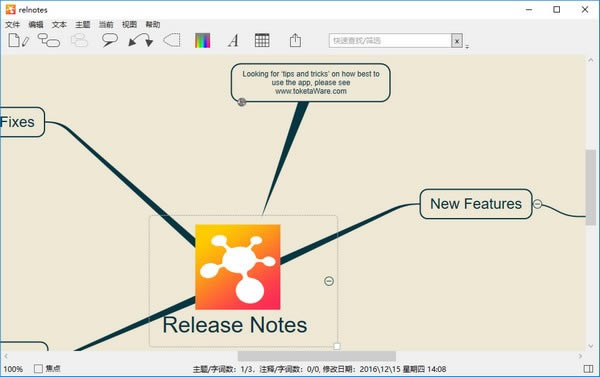Collapse the New Features branch

(538, 204)
